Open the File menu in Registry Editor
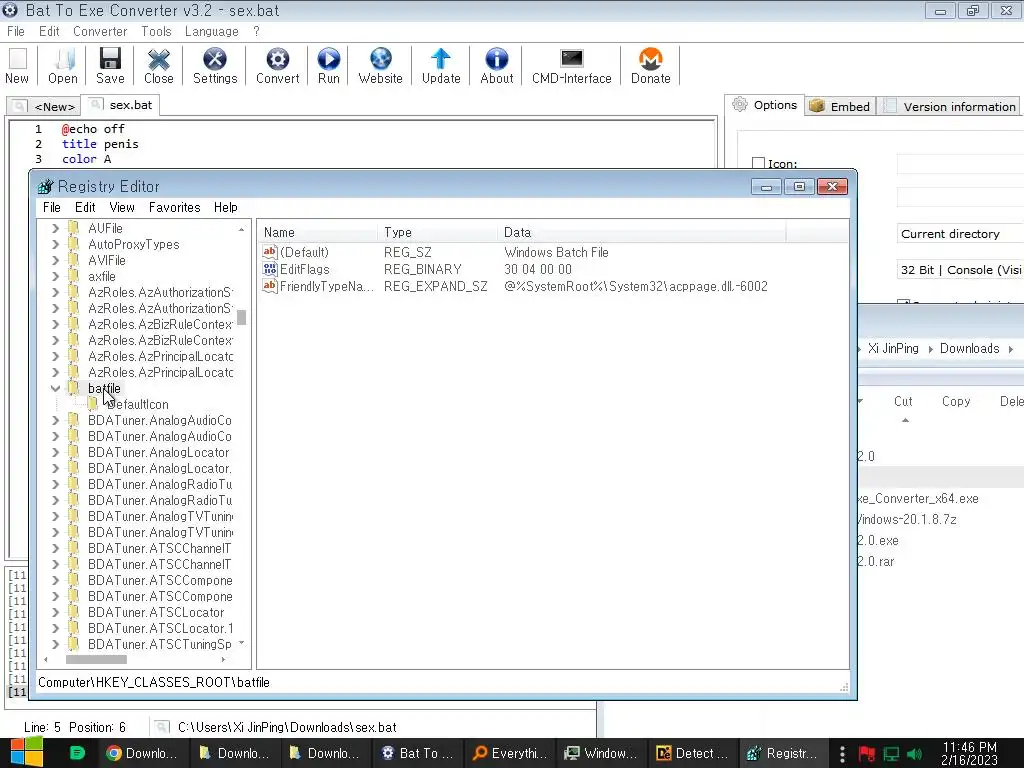 point(52,207)
